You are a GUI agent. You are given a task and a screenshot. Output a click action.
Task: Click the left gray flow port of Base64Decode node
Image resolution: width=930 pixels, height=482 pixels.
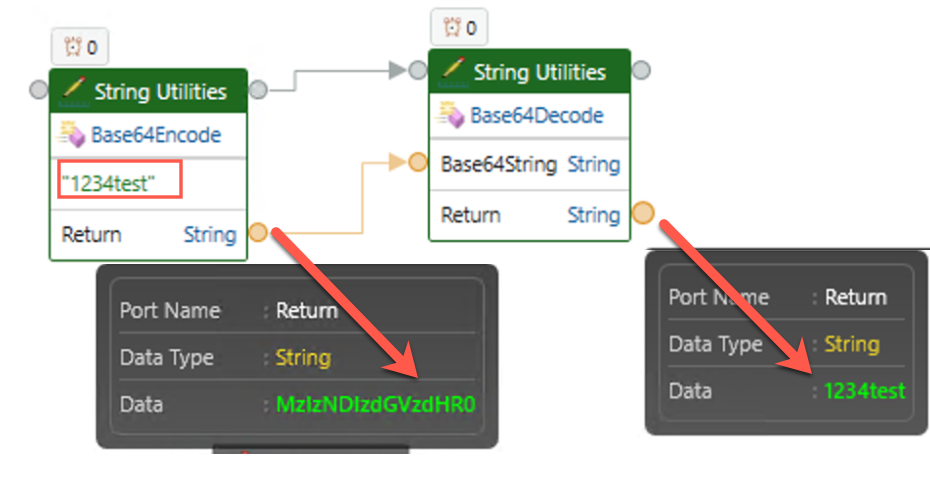pos(418,70)
